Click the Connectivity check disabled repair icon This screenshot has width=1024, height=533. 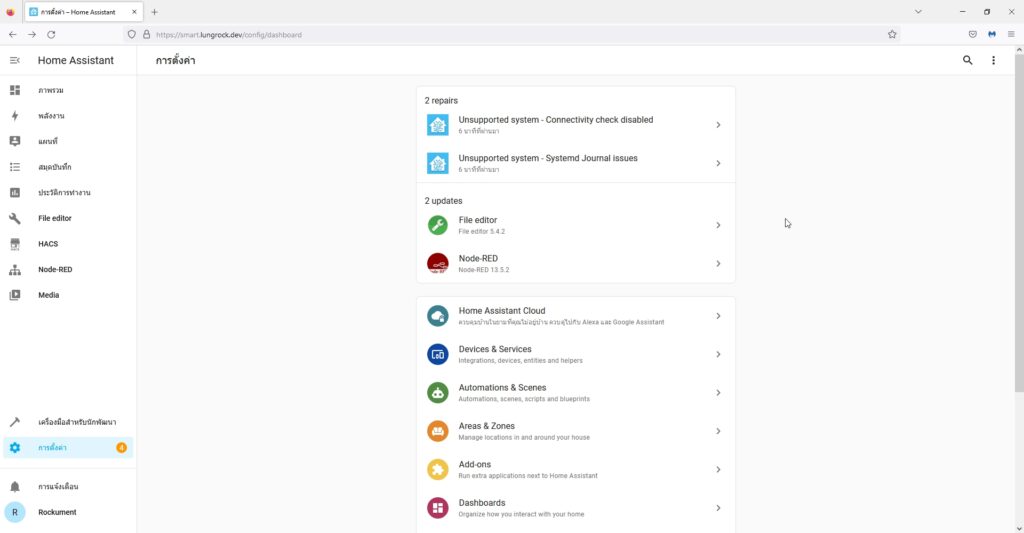click(x=438, y=125)
